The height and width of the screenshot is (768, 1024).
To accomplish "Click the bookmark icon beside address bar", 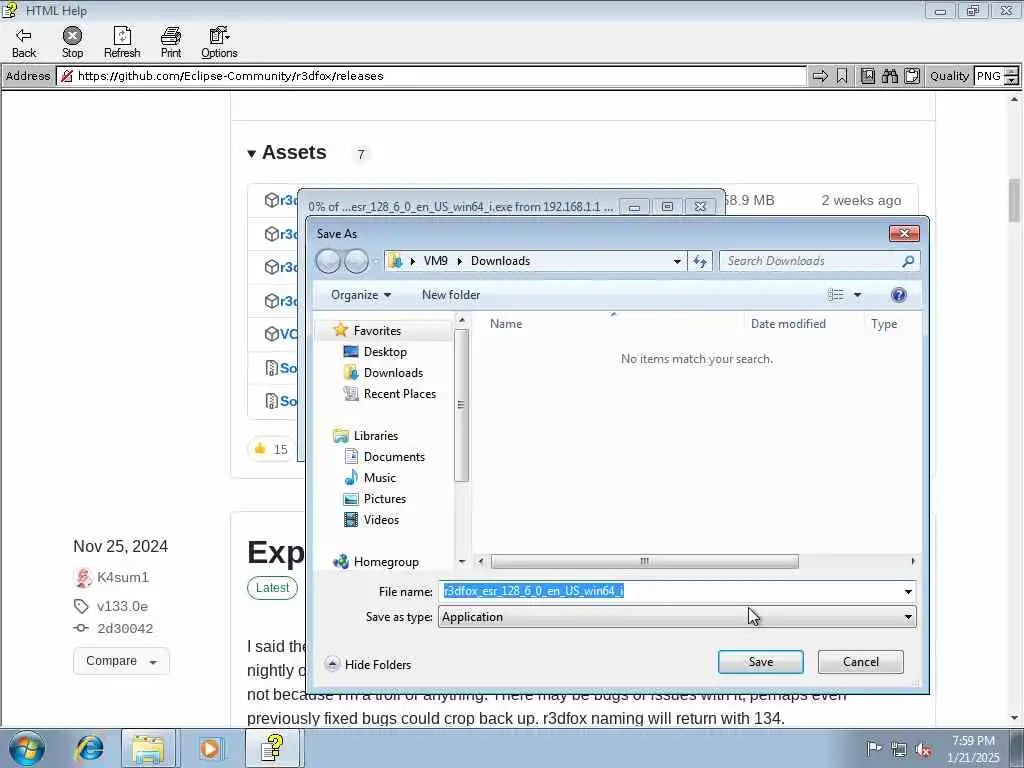I will pyautogui.click(x=842, y=76).
